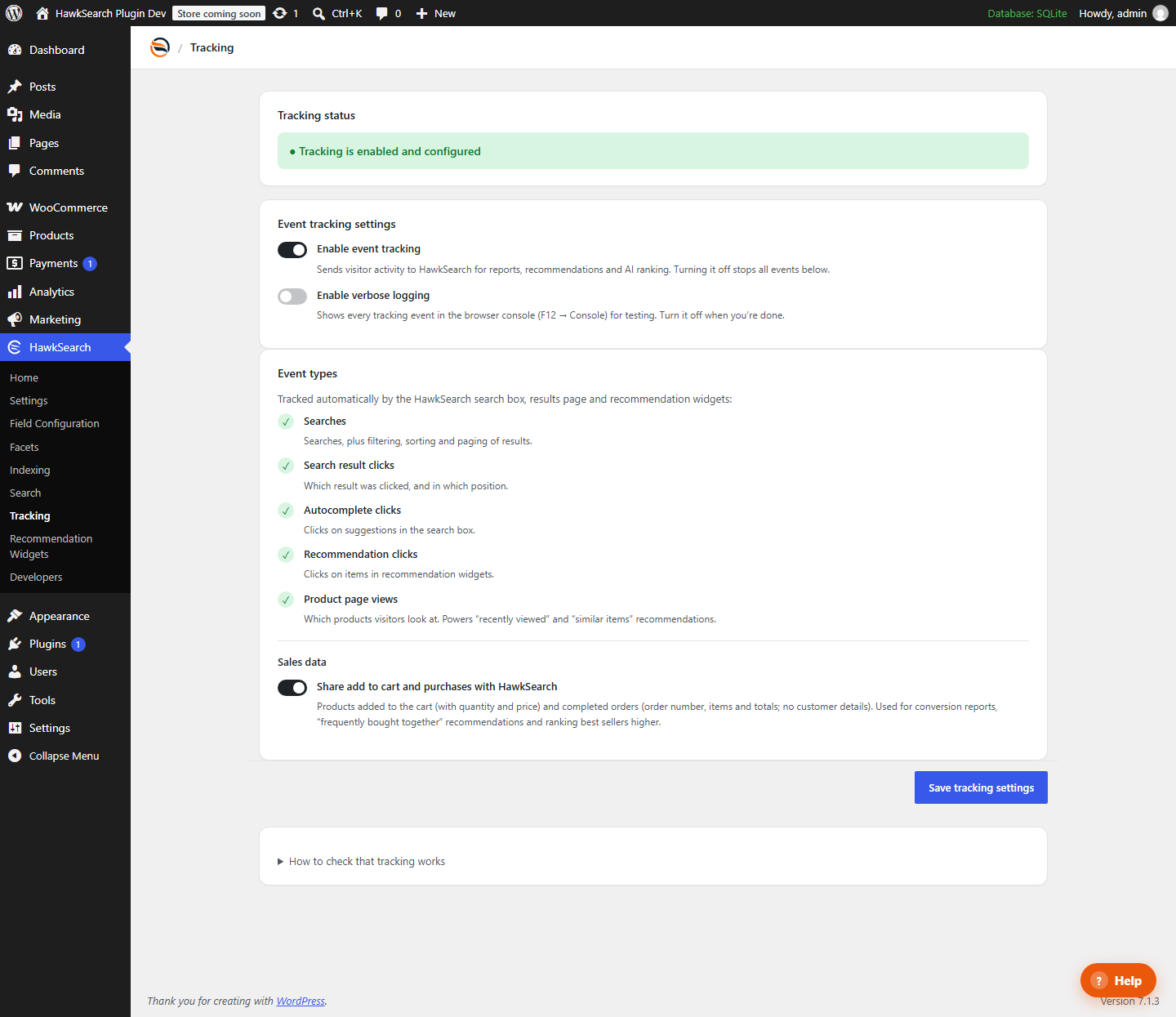This screenshot has height=1017, width=1176.
Task: Open Recommendation Widgets submenu item
Action: (x=51, y=546)
